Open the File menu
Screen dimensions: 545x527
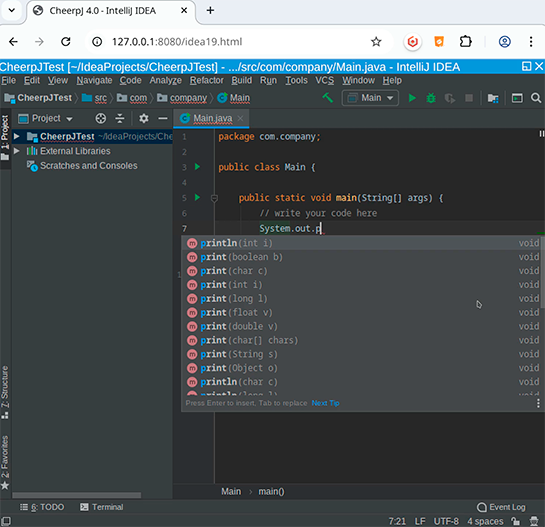pyautogui.click(x=9, y=81)
